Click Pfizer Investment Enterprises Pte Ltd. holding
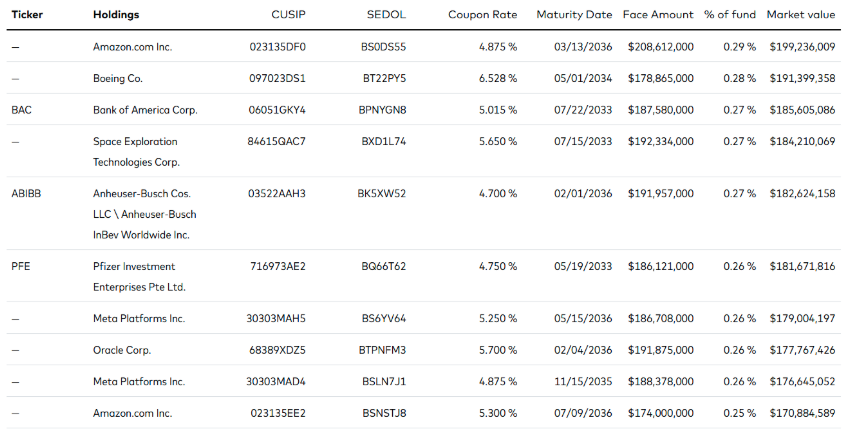Screen dimensions: 851x437 (x=139, y=276)
